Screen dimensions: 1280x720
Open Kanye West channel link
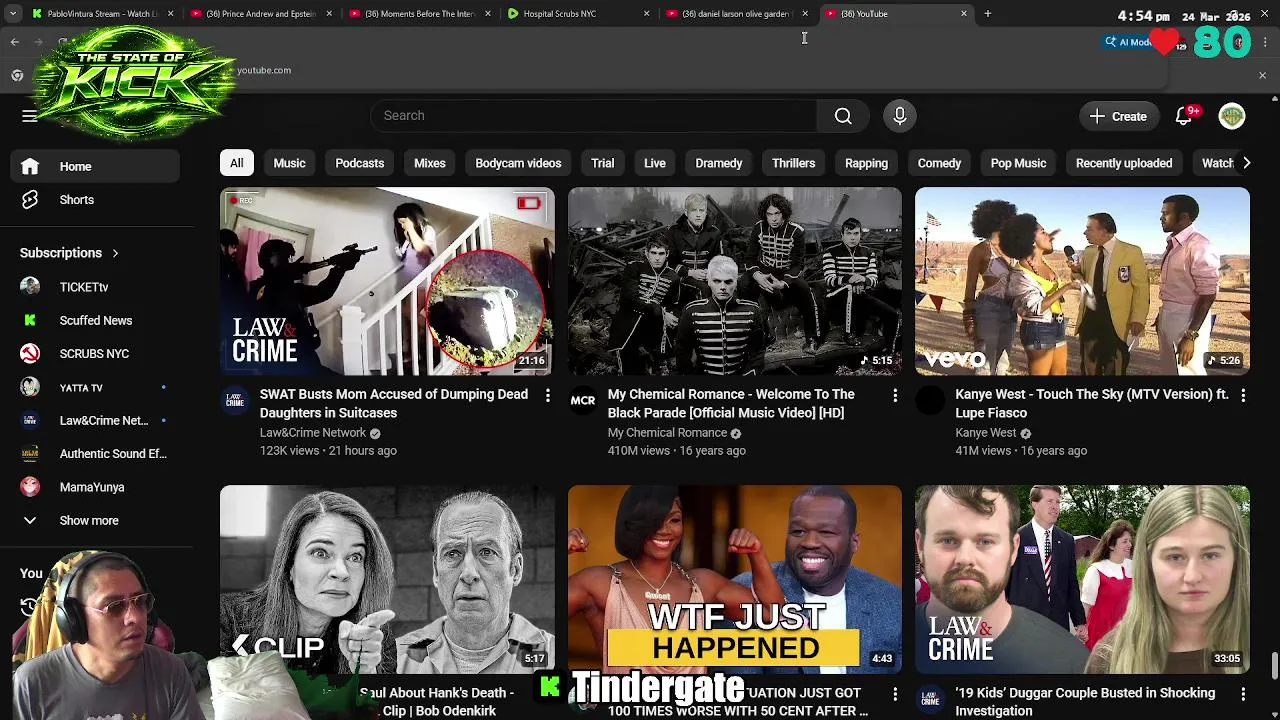point(985,433)
